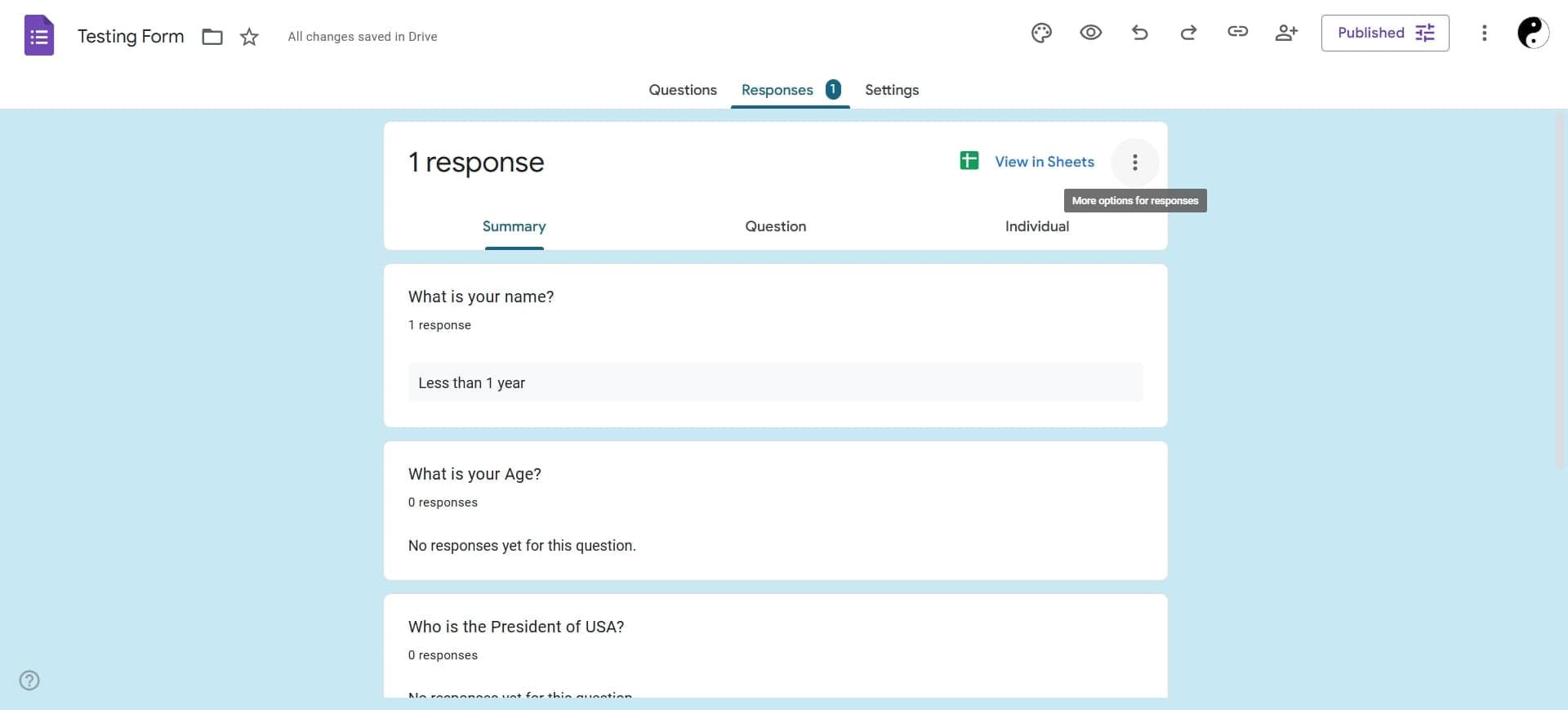
Task: Open the add collaborators icon
Action: point(1286,33)
